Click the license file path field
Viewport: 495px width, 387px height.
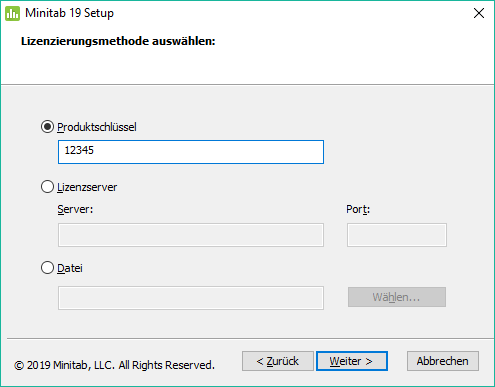coord(191,298)
